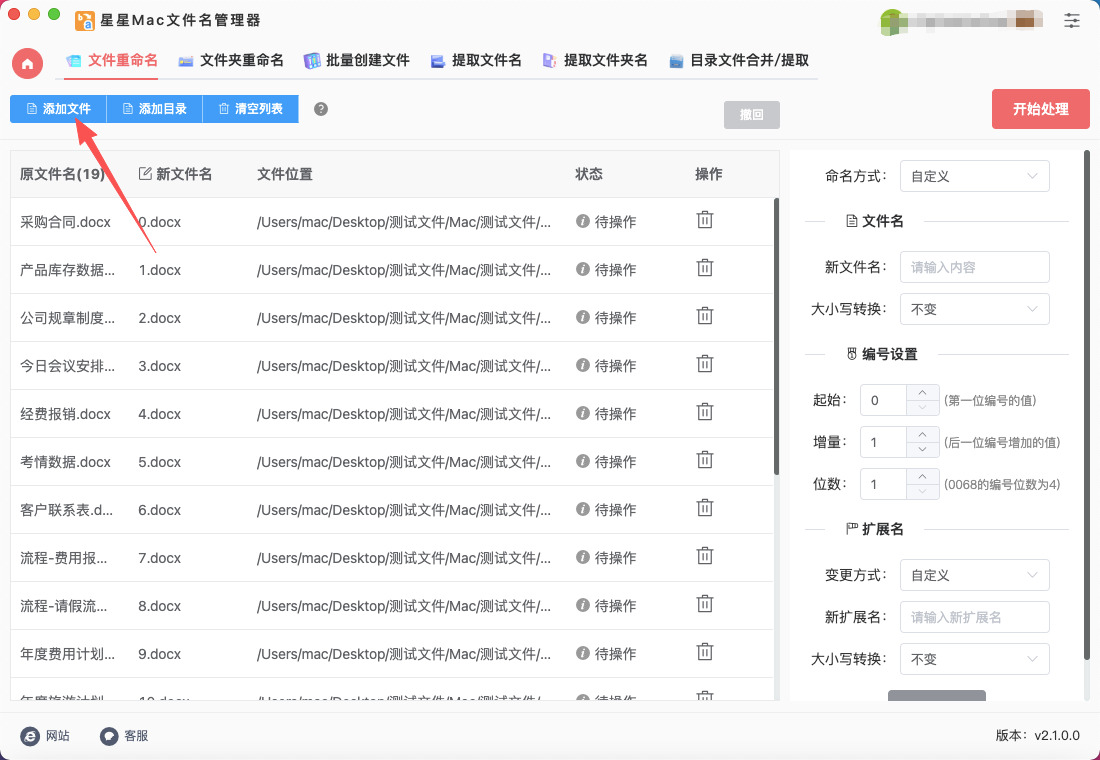1100x760 pixels.
Task: Decrease the 位数 value with down arrow
Action: click(x=922, y=491)
